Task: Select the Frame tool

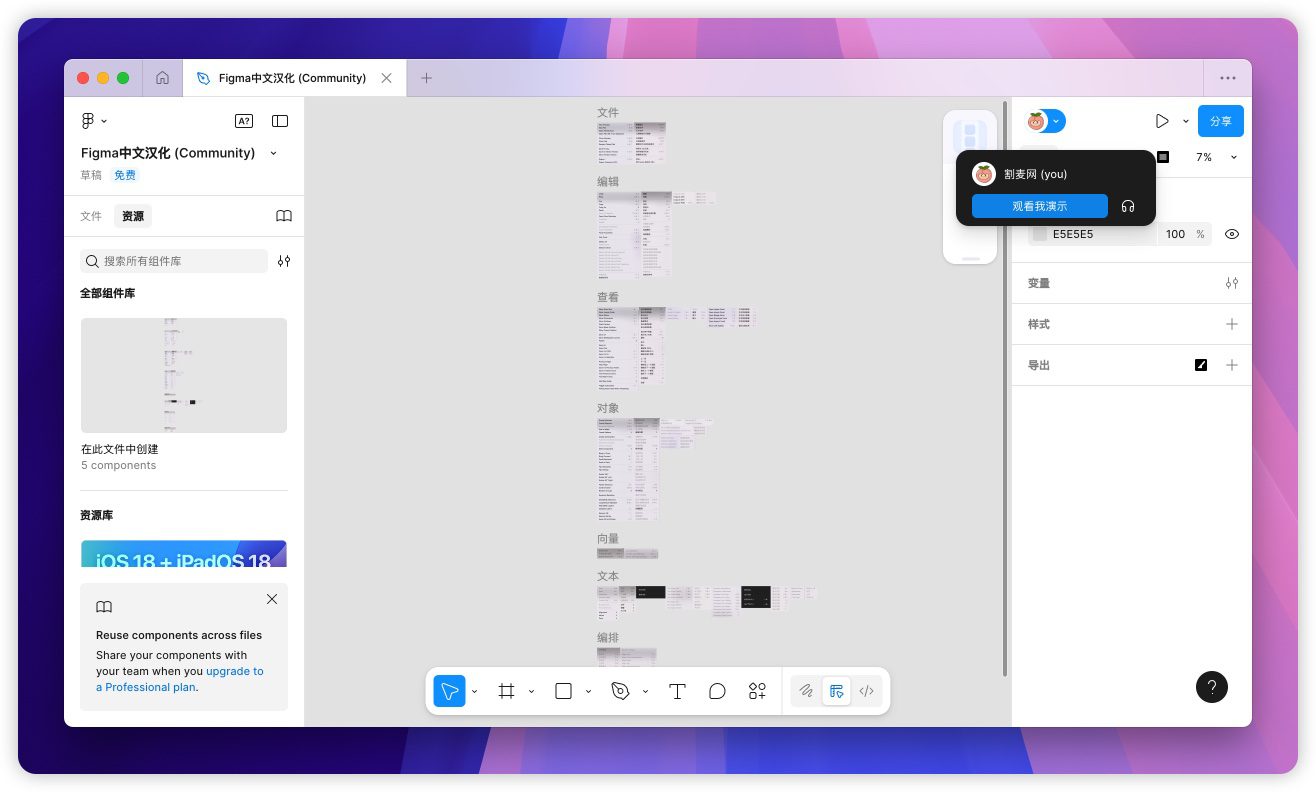Action: (x=506, y=691)
